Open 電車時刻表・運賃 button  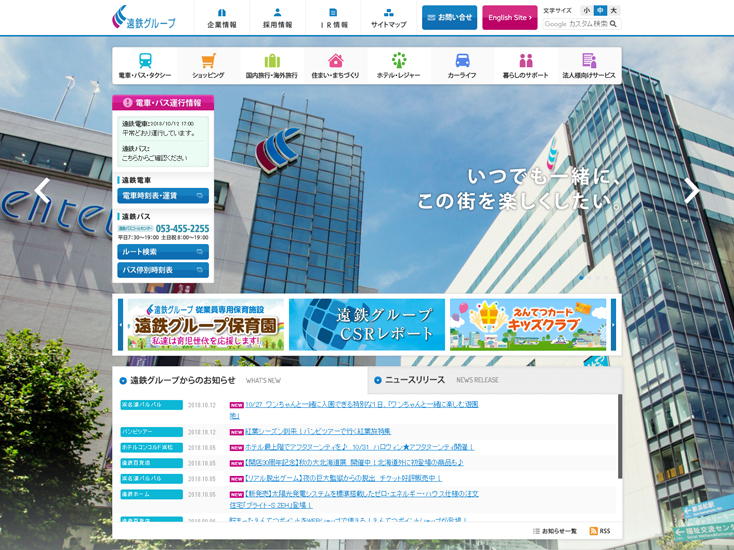163,196
